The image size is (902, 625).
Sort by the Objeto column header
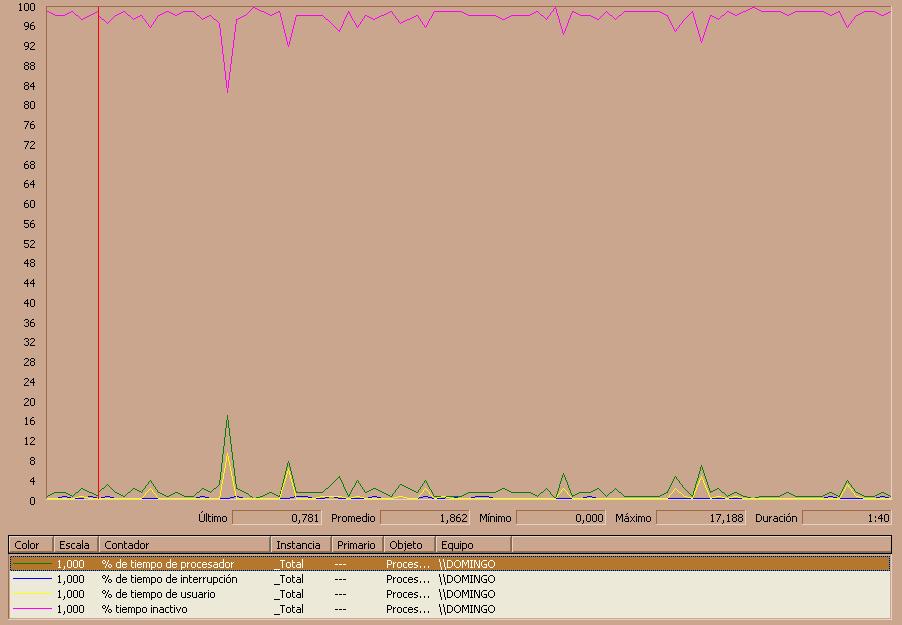409,544
